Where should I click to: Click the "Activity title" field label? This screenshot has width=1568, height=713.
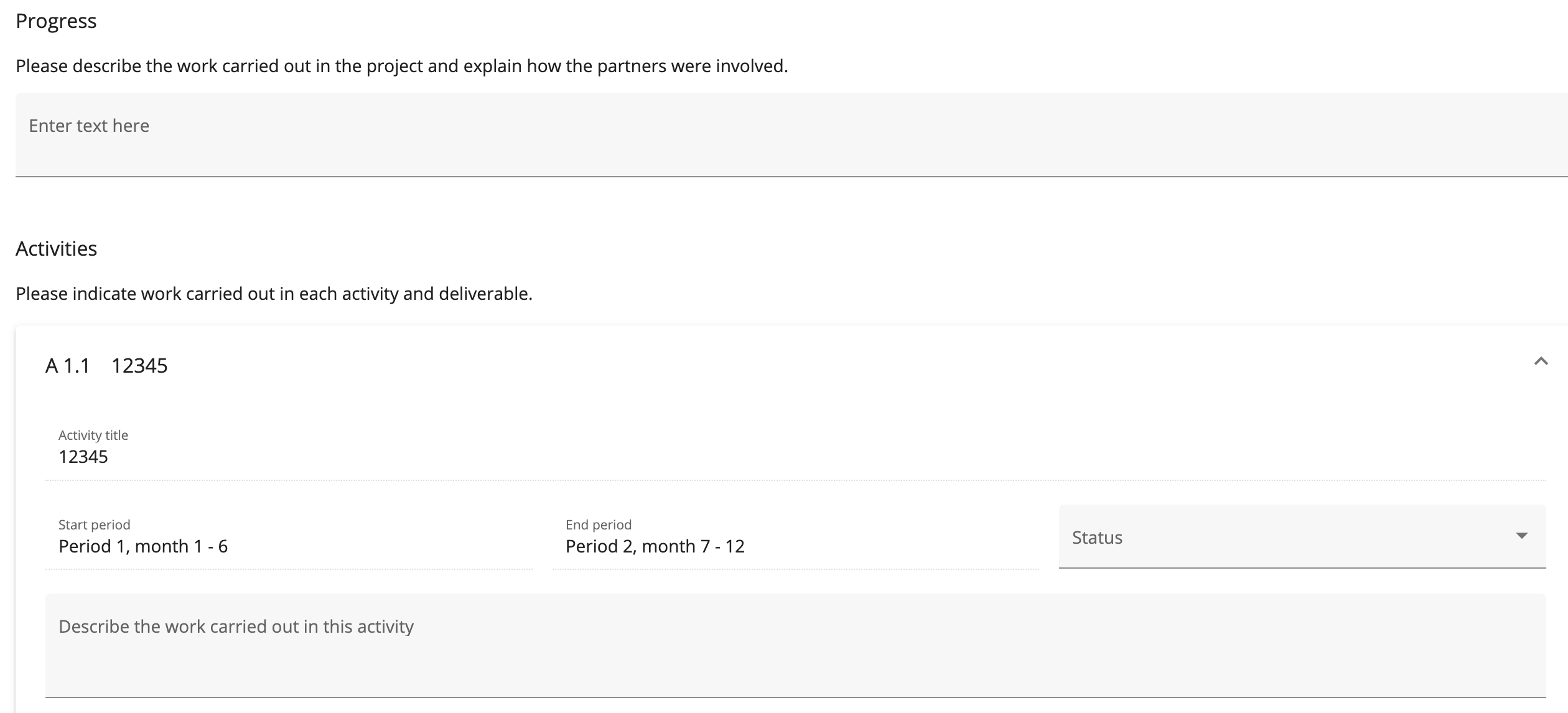coord(93,436)
